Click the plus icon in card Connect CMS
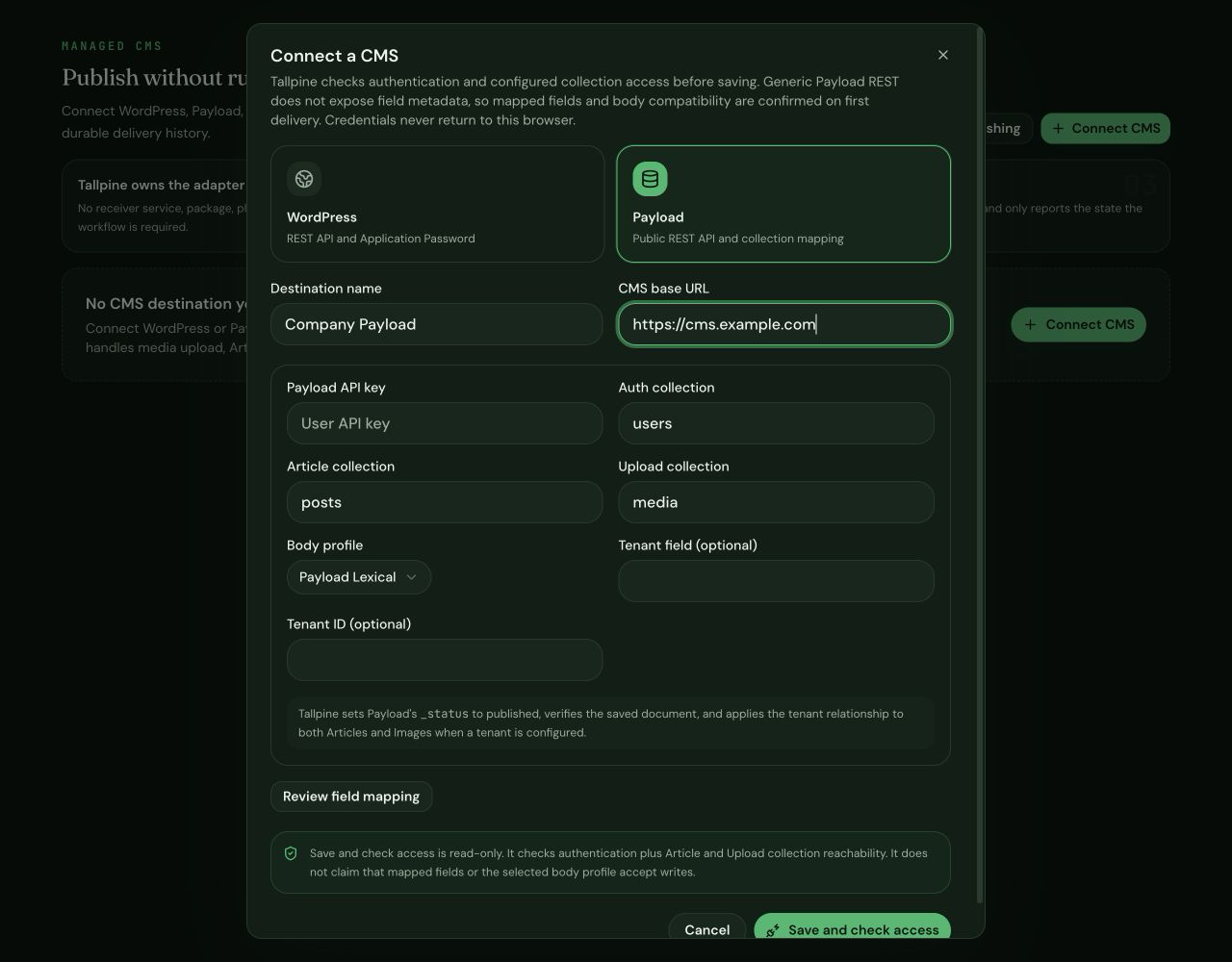This screenshot has height=962, width=1232. [x=1031, y=324]
